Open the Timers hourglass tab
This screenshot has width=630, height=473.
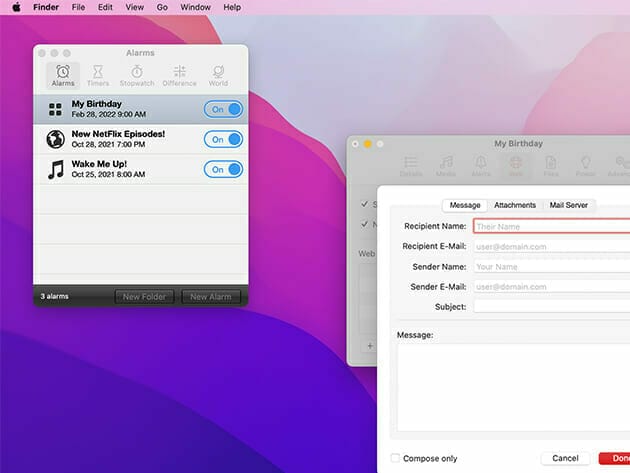pyautogui.click(x=98, y=75)
